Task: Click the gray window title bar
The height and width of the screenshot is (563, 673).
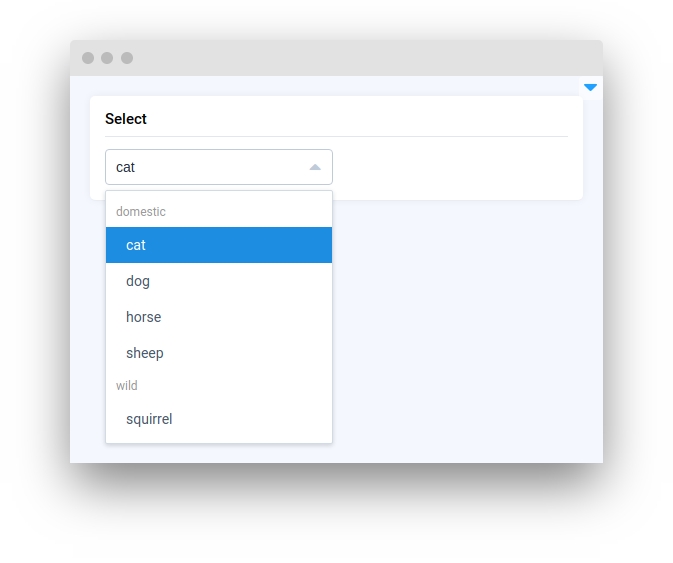Action: (336, 58)
